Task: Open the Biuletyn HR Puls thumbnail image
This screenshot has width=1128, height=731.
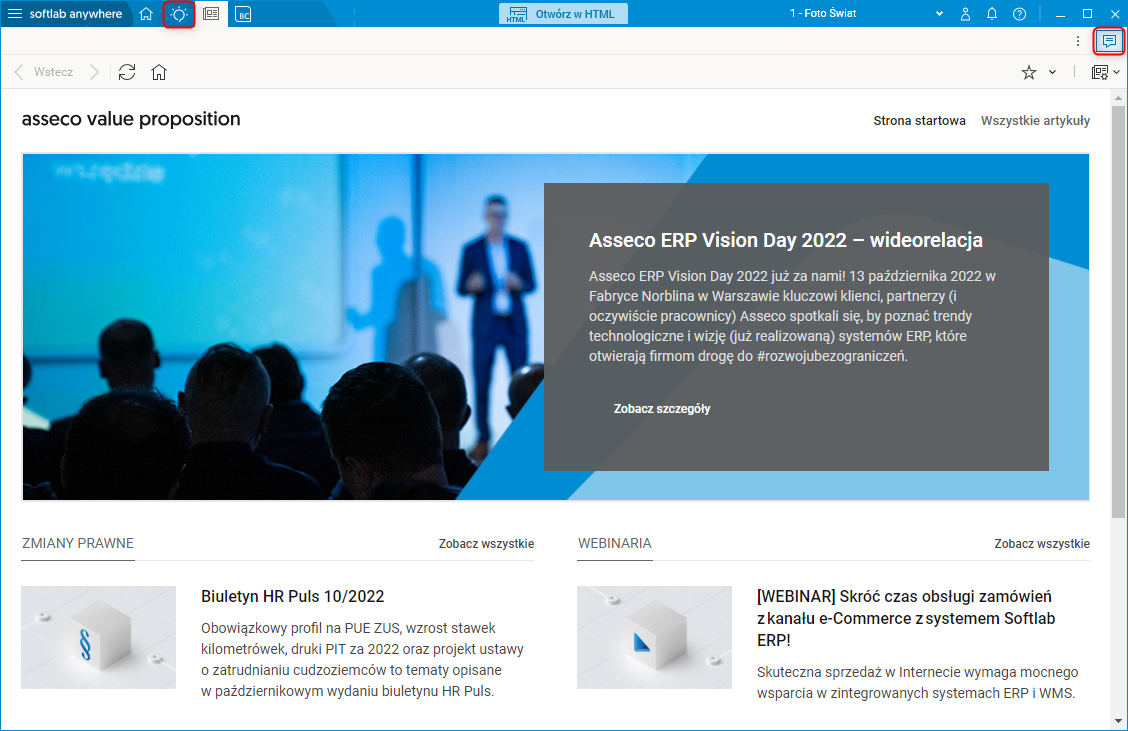Action: [99, 637]
